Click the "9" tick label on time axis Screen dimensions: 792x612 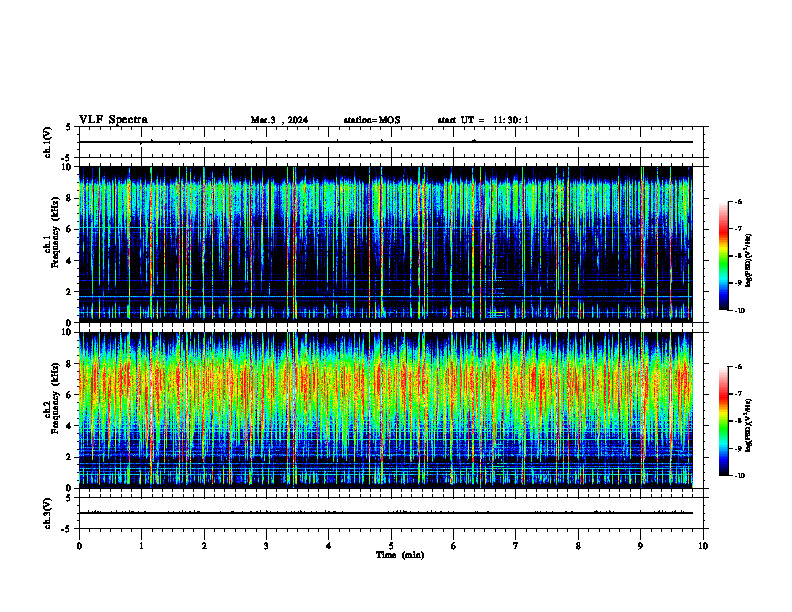pyautogui.click(x=640, y=546)
